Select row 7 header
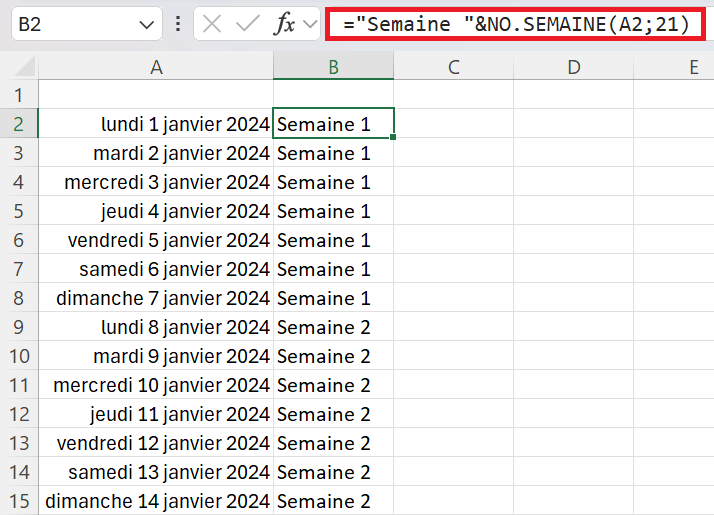Viewport: 714px width, 515px height. (x=19, y=269)
